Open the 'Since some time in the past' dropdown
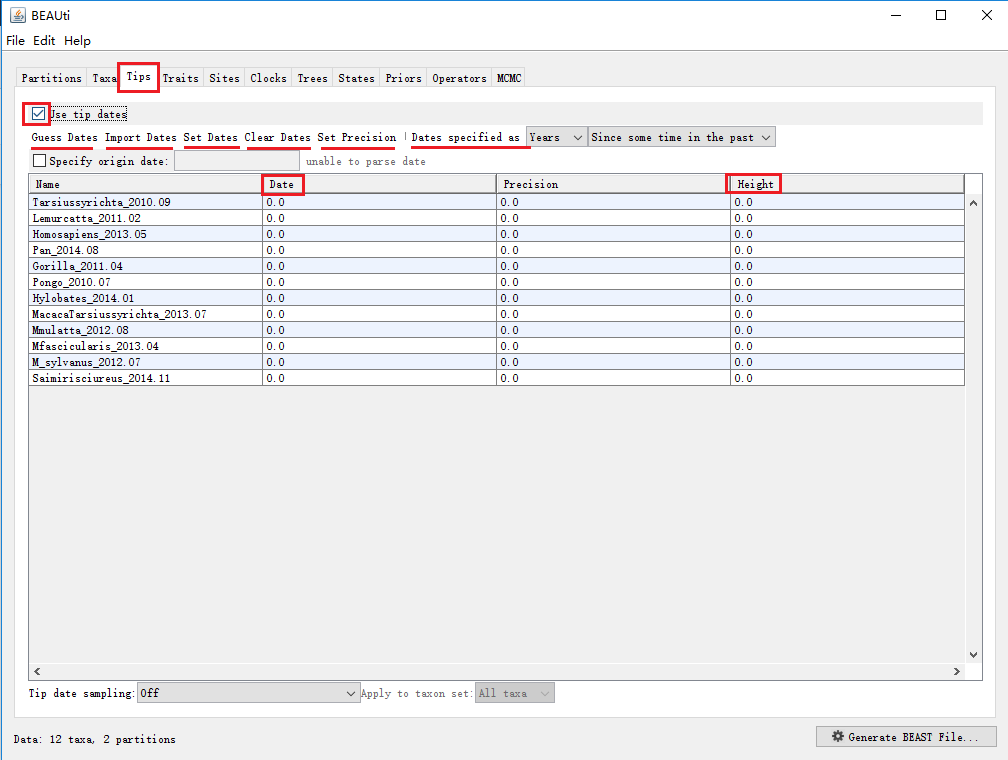 (681, 137)
